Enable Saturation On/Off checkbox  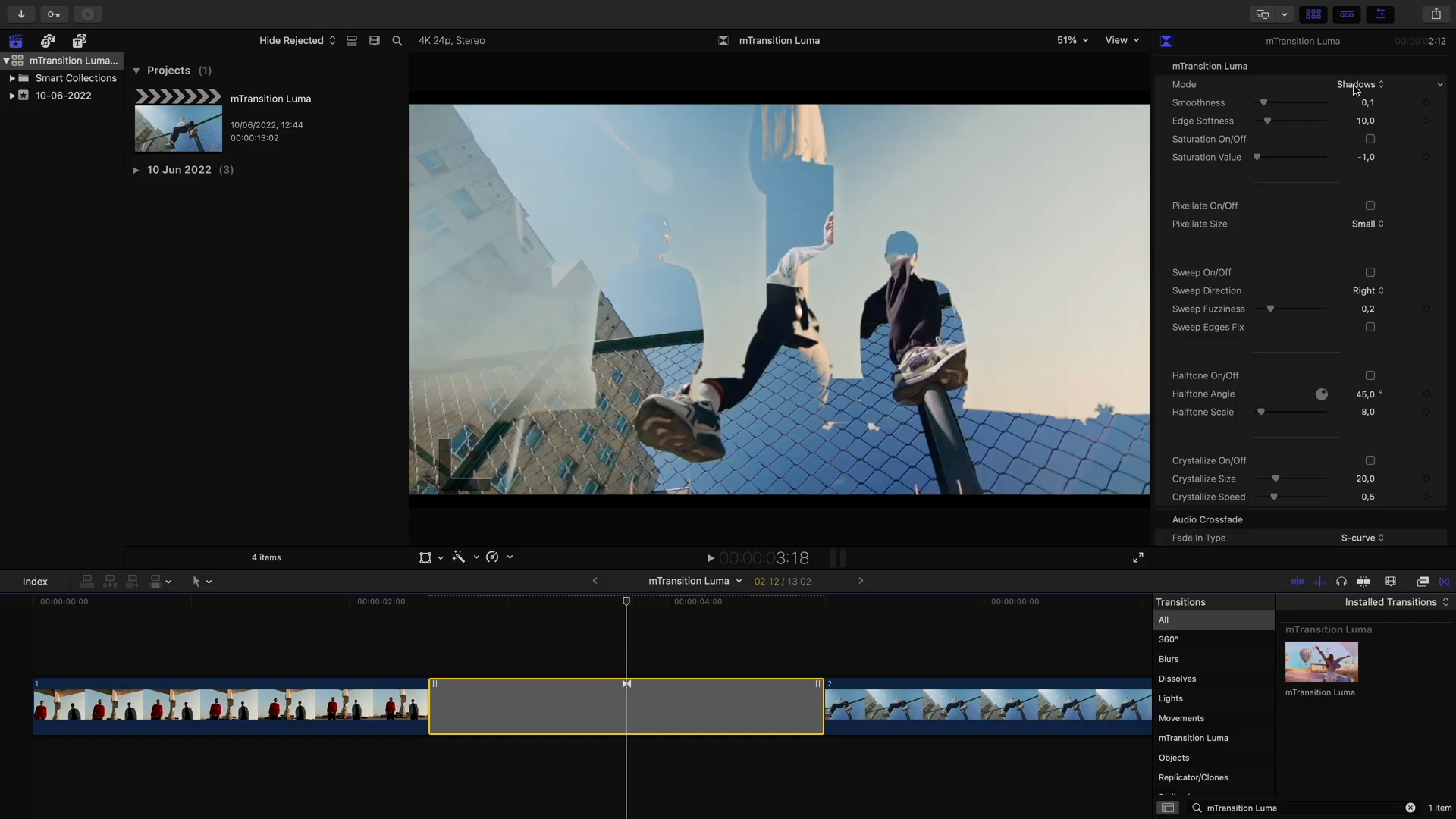tap(1370, 140)
